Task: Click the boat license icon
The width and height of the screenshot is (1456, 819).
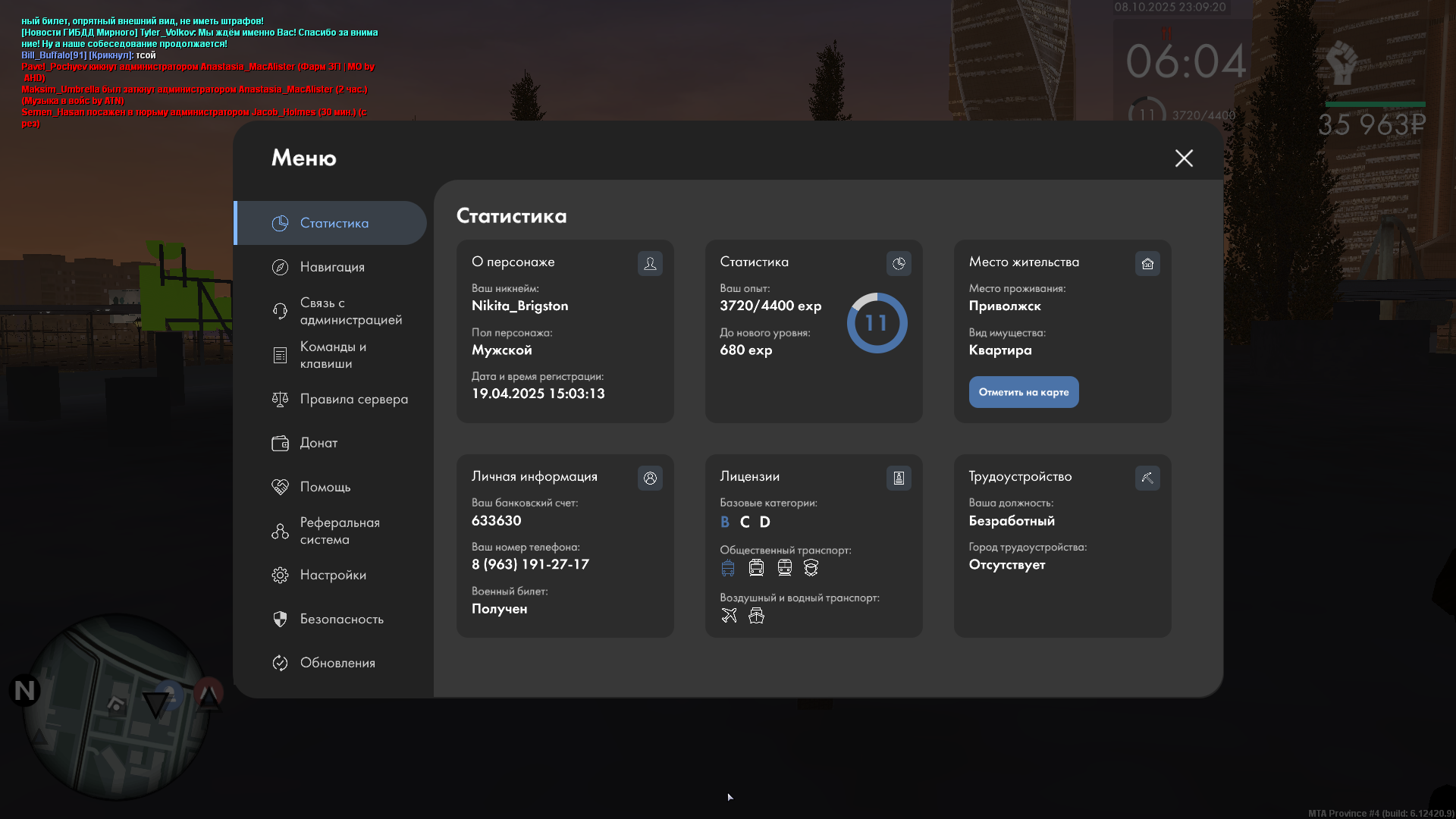Action: (756, 615)
